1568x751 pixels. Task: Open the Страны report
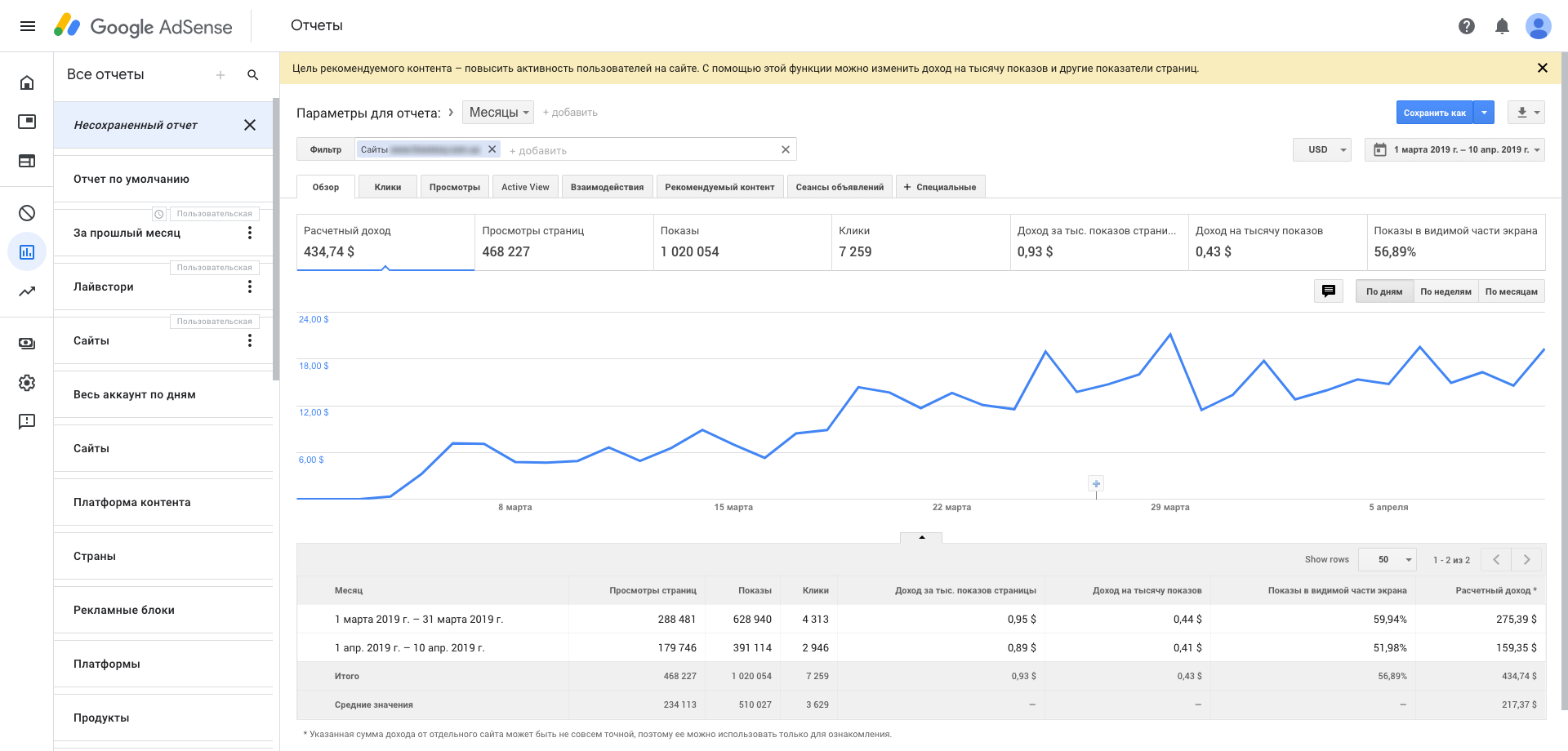(x=95, y=556)
